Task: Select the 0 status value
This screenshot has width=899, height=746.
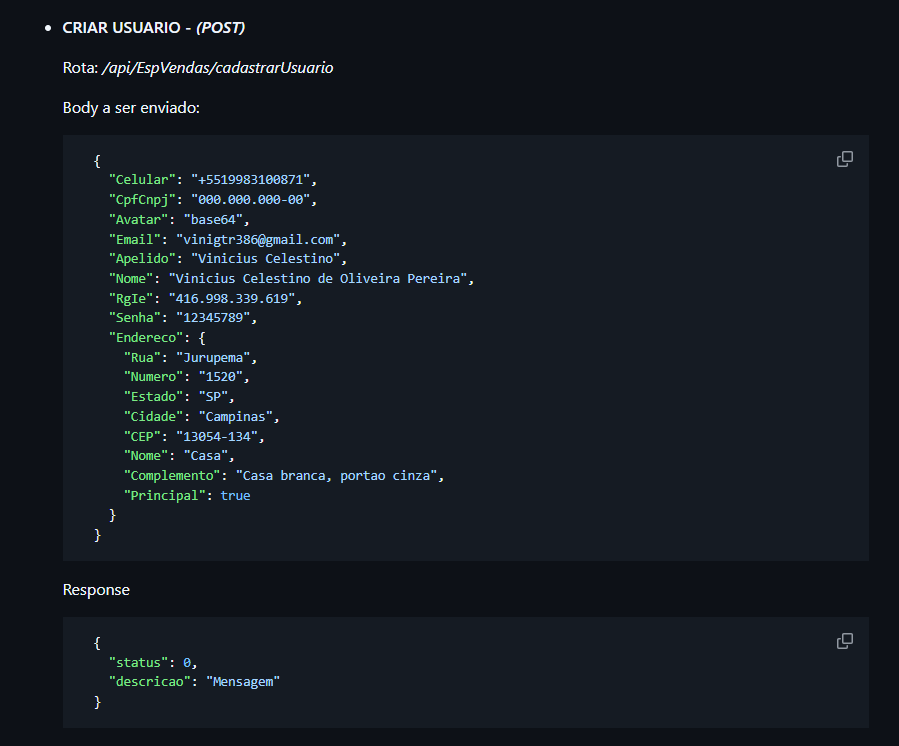Action: click(x=187, y=663)
